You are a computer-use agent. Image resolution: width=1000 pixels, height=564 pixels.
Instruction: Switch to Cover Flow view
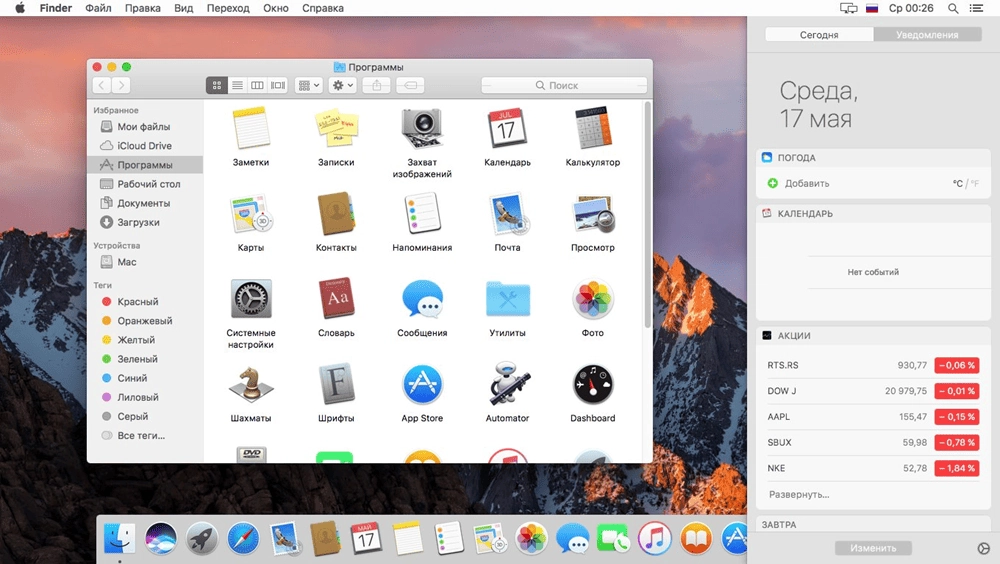click(278, 85)
